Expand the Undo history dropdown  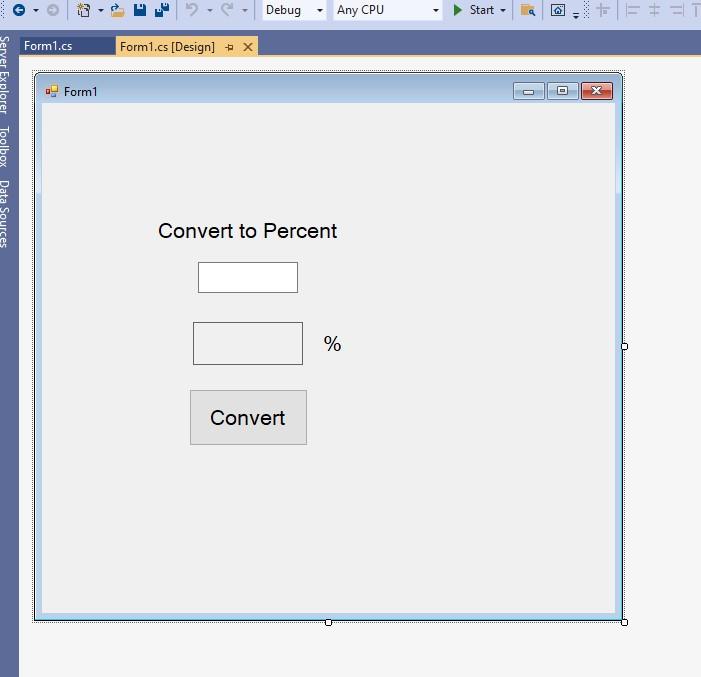pos(209,10)
